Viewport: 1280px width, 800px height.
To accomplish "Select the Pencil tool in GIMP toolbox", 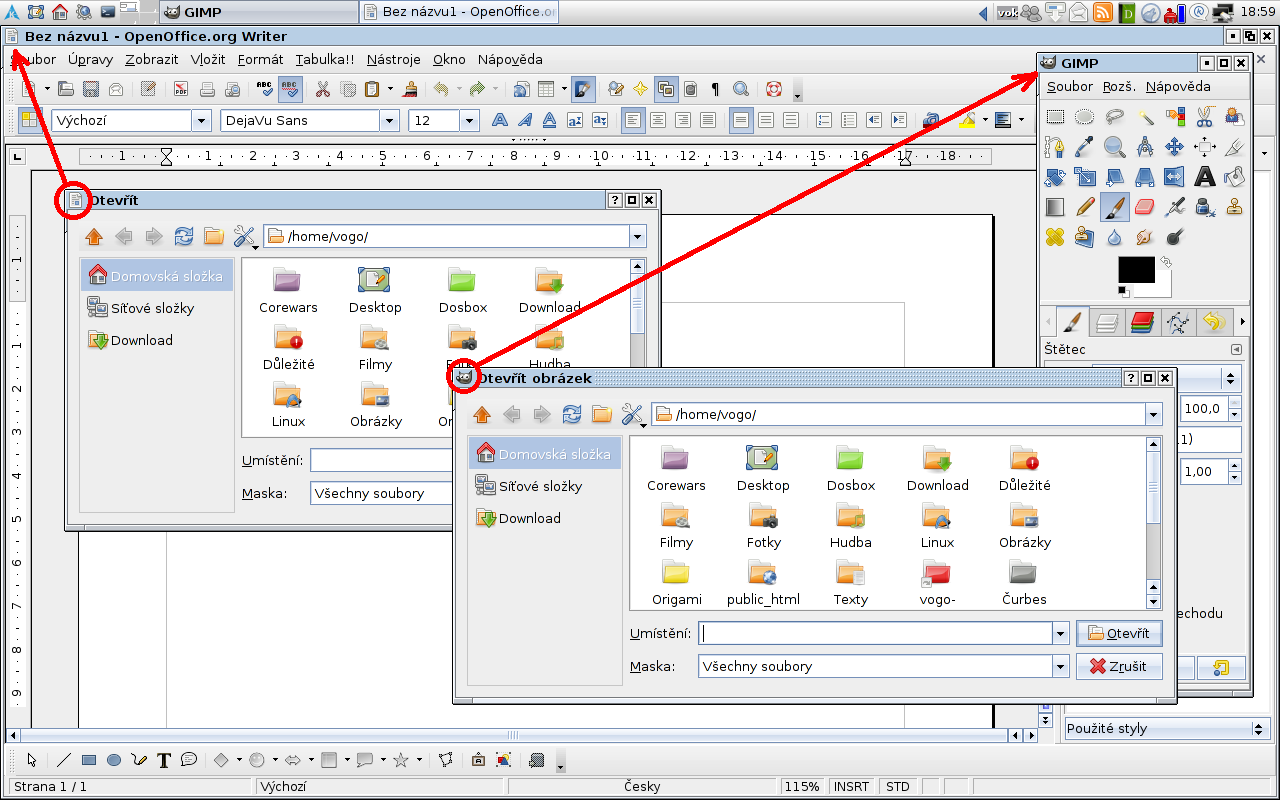I will (x=1085, y=207).
